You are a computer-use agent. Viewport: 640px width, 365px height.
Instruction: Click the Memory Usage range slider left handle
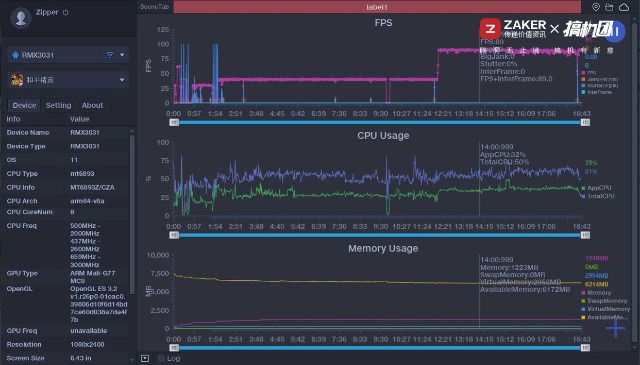tap(174, 348)
